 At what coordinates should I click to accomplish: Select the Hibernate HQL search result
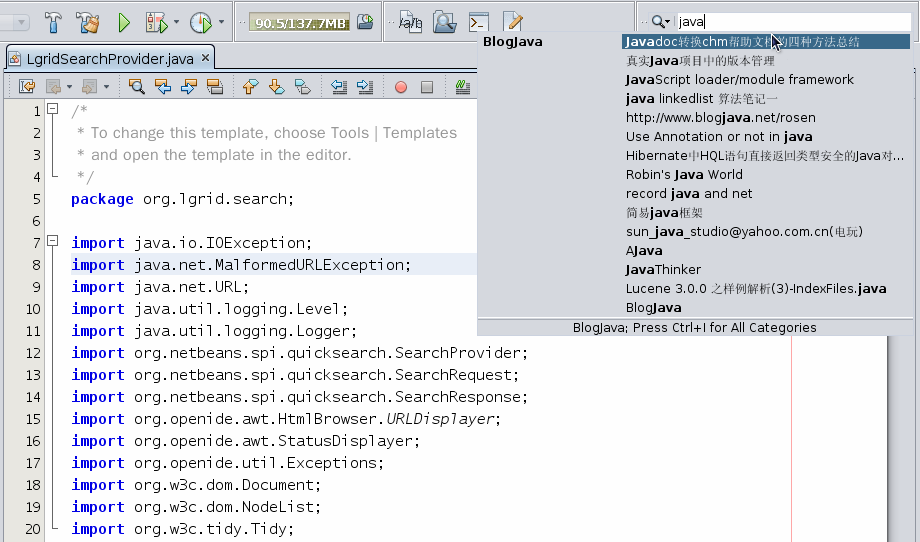click(x=766, y=155)
